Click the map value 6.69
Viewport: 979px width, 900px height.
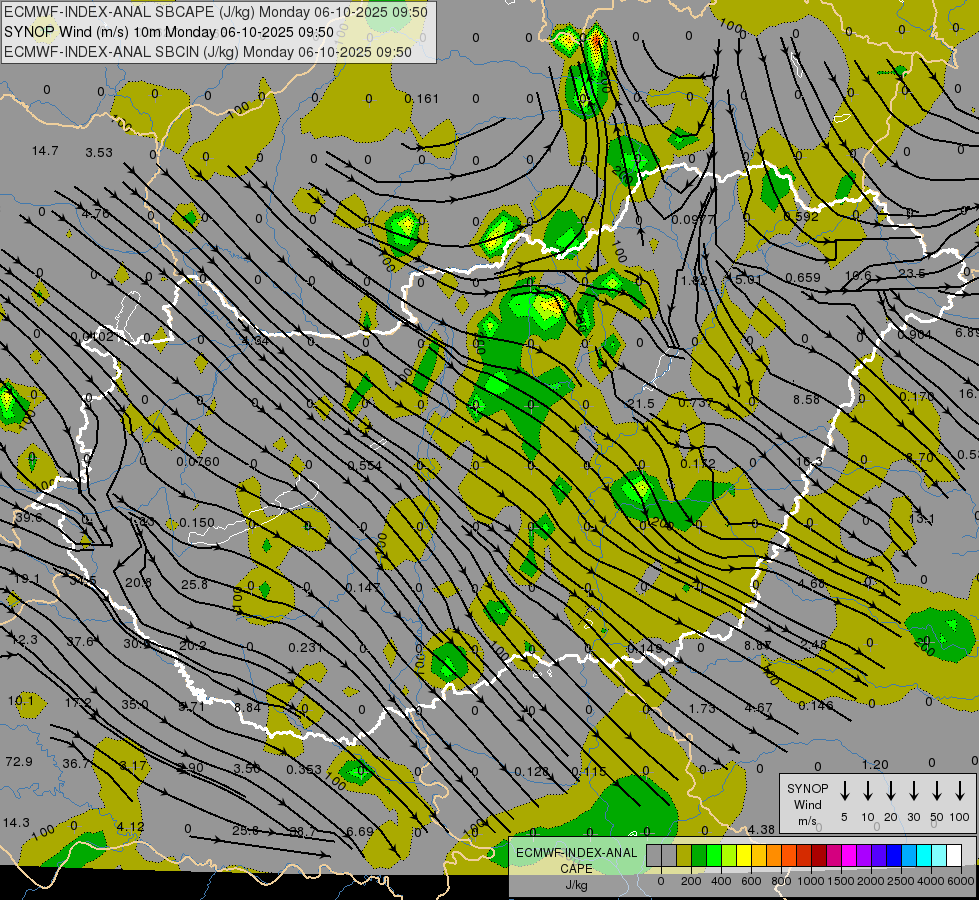(360, 832)
